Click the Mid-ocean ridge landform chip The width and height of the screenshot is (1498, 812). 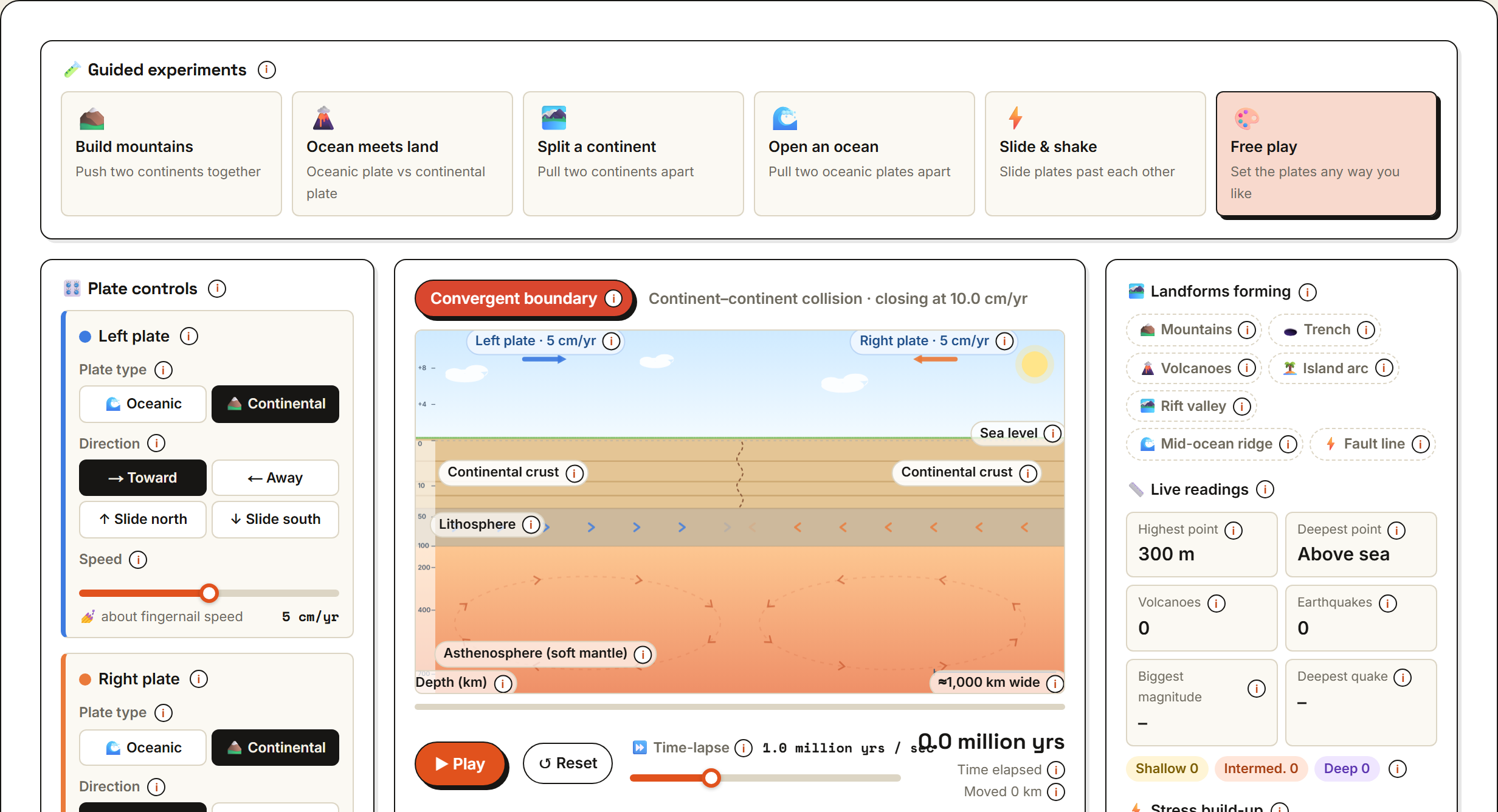tap(1215, 444)
